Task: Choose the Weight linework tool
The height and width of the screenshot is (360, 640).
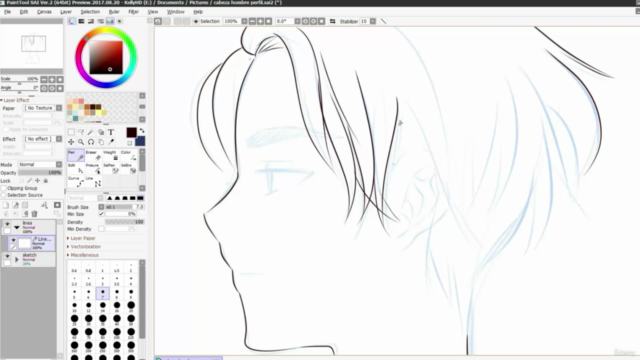Action: (111, 156)
